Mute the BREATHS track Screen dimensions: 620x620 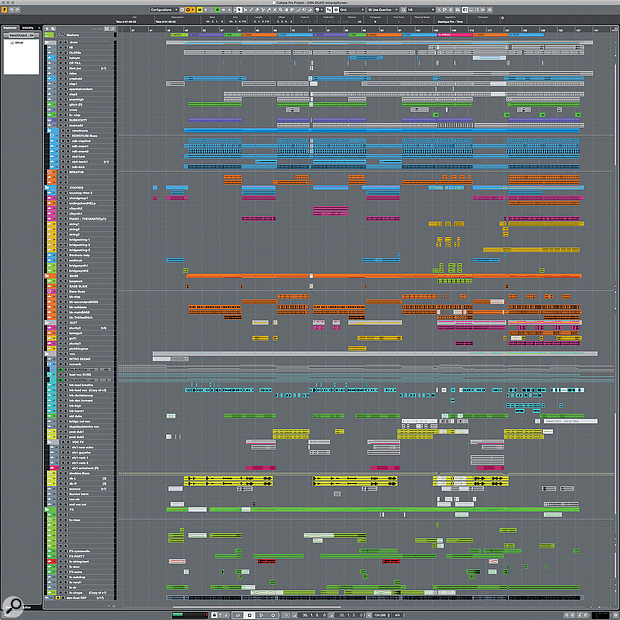point(60,172)
